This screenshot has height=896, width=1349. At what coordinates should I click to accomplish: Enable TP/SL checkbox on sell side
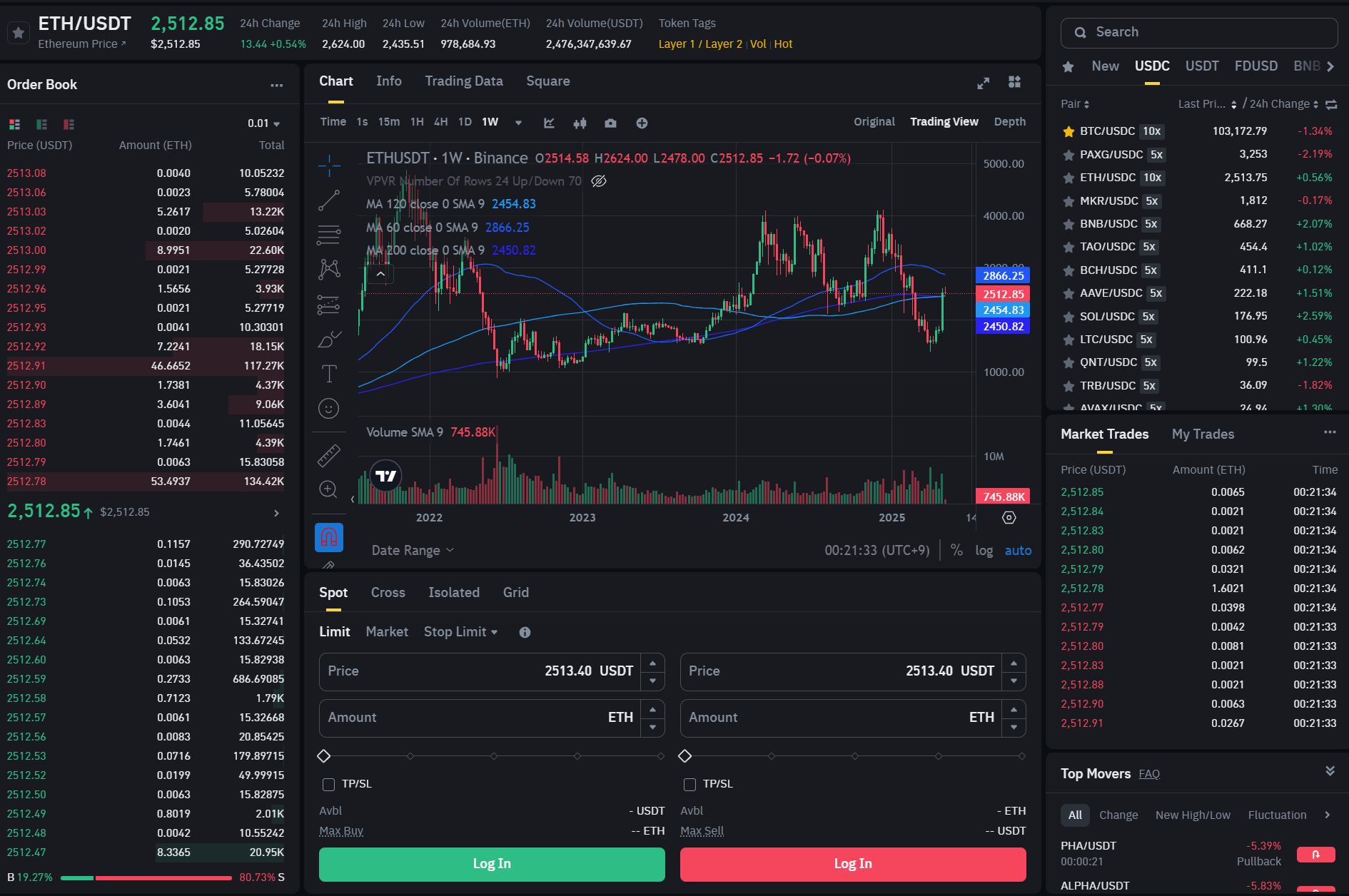point(690,785)
